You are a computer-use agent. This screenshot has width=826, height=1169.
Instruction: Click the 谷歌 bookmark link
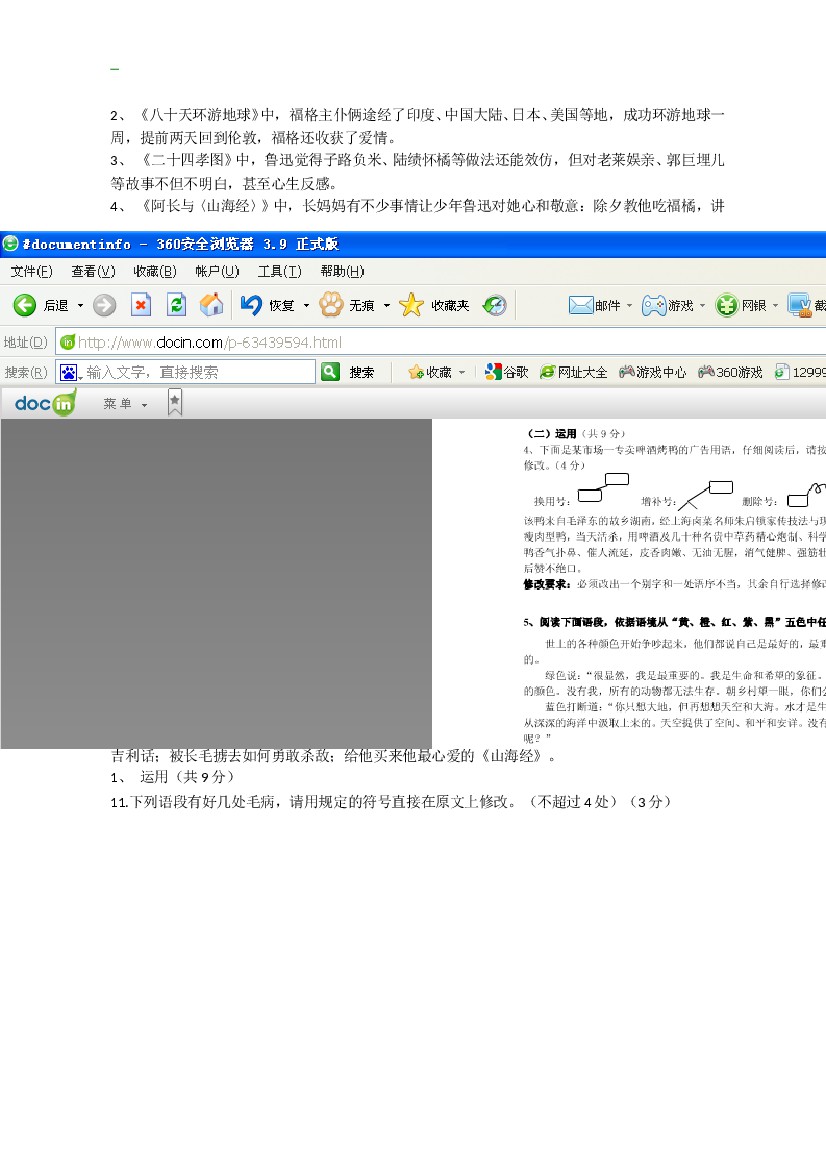pyautogui.click(x=506, y=372)
